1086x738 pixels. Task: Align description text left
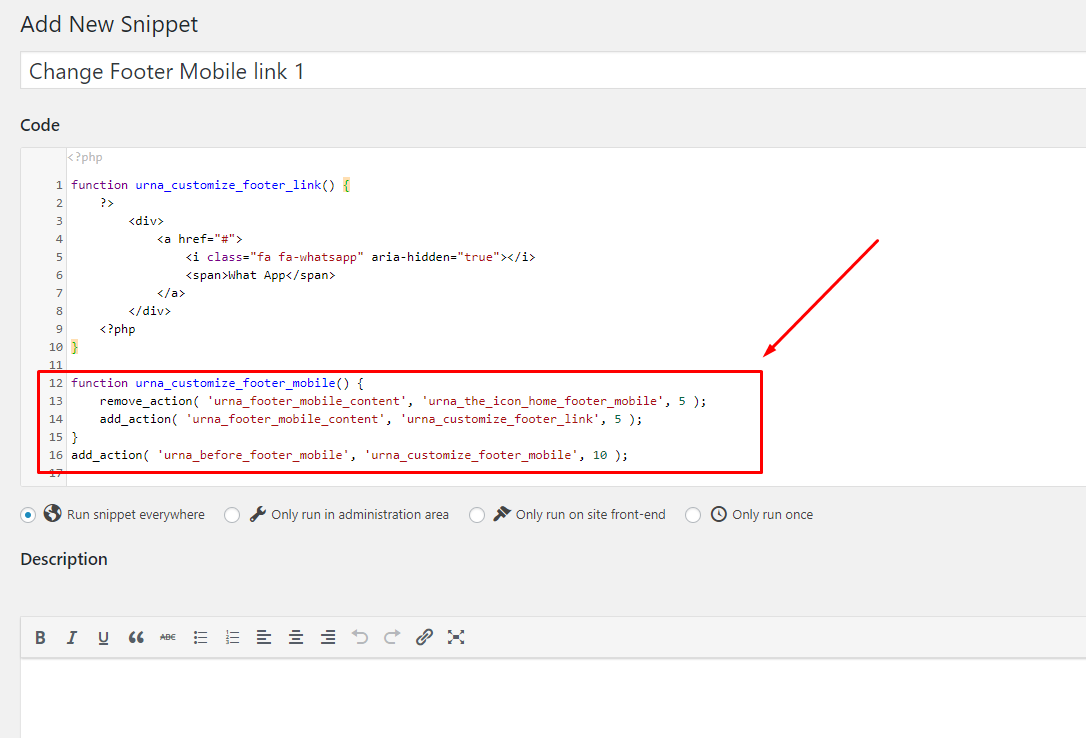point(264,638)
